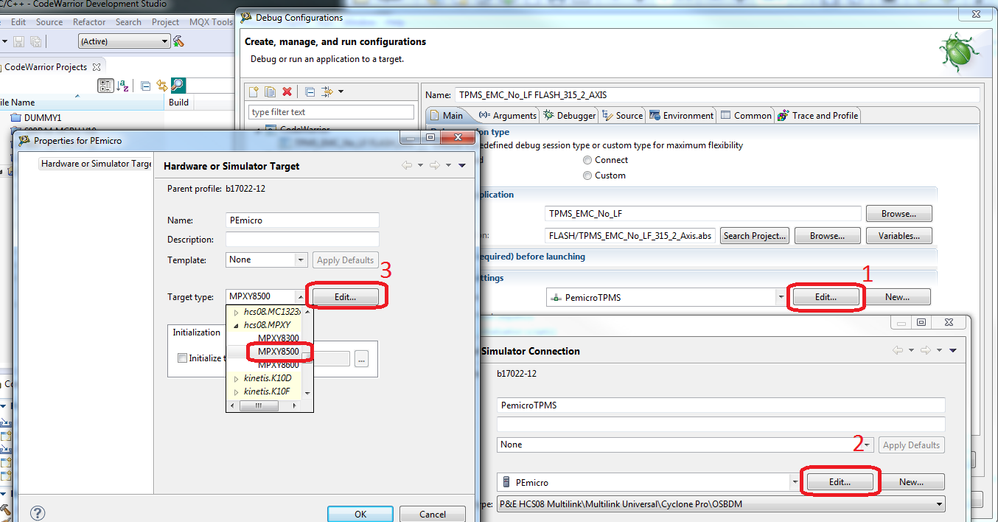998x522 pixels.
Task: Expand the kinetis.K10D tree node
Action: 236,379
